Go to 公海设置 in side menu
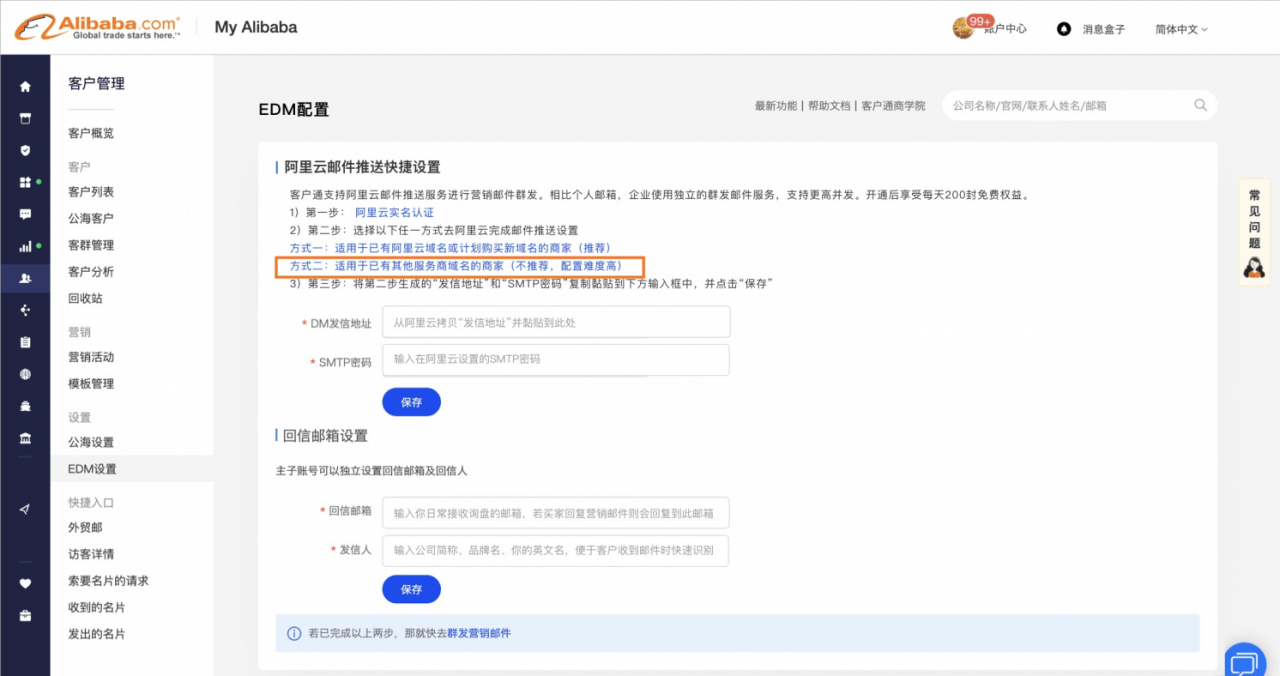 (91, 442)
